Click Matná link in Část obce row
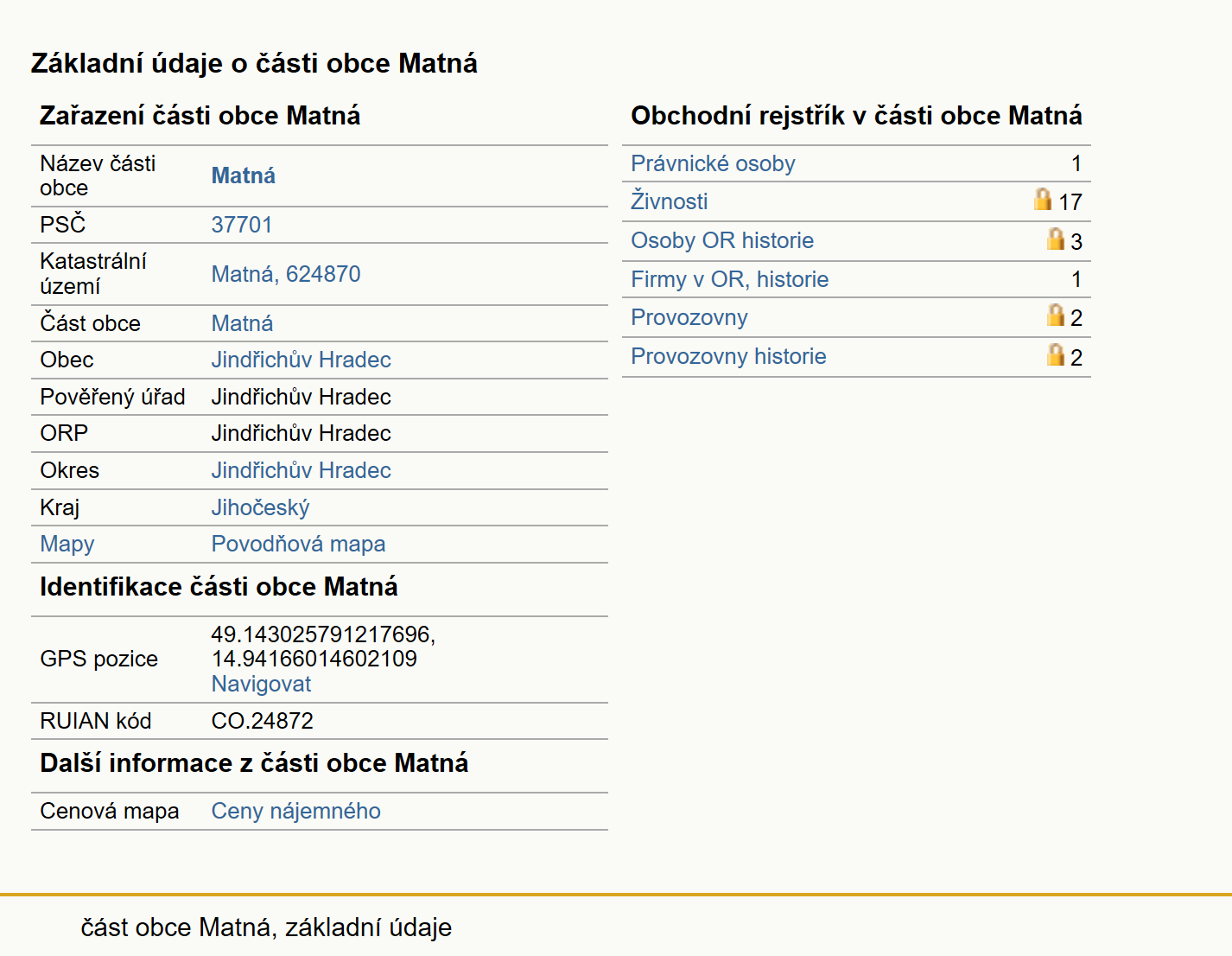The height and width of the screenshot is (956, 1232). tap(242, 323)
